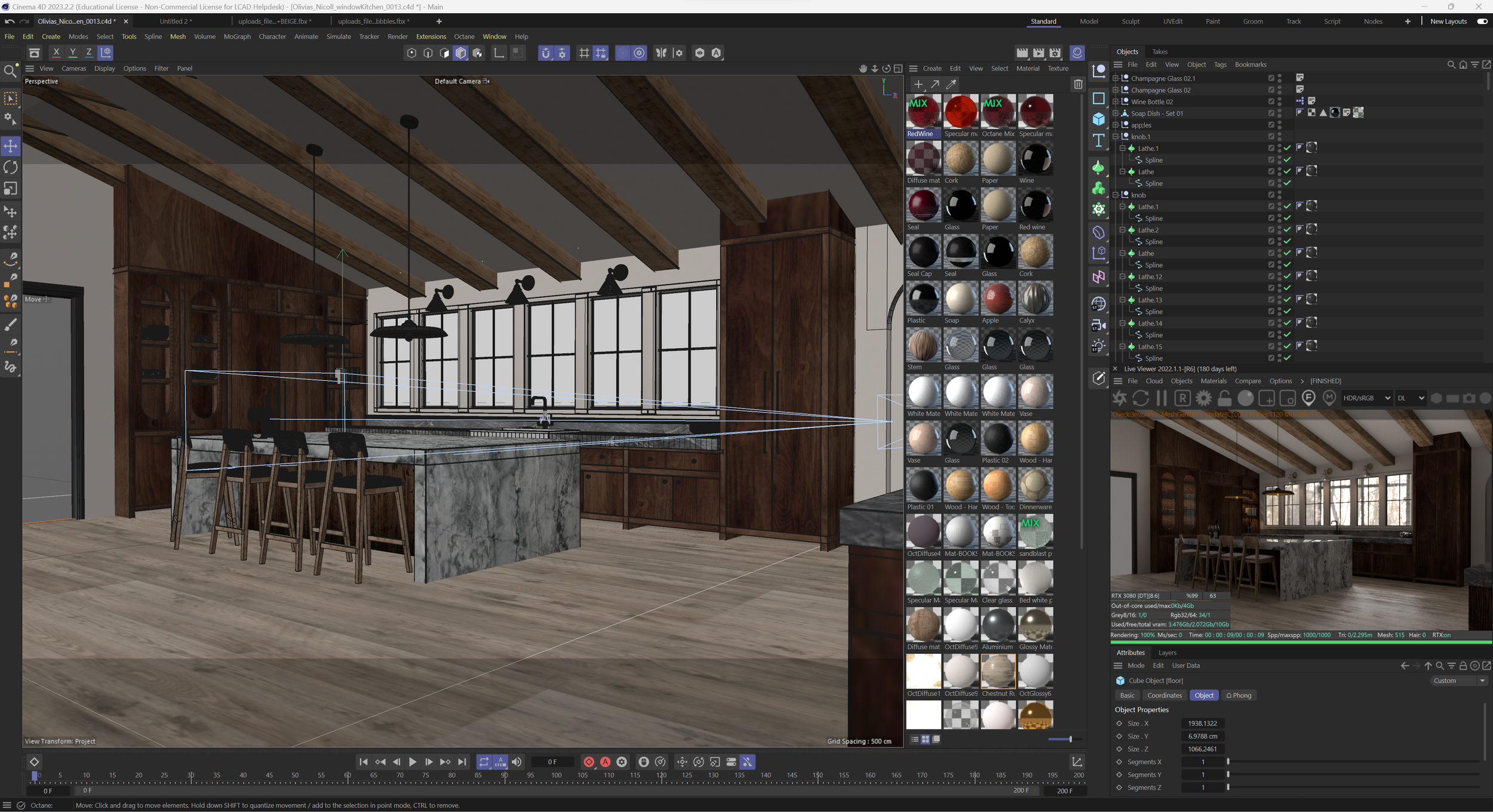Screen dimensions: 1493x812
Task: Lock the Live Viewer resolution icon
Action: pos(1224,398)
